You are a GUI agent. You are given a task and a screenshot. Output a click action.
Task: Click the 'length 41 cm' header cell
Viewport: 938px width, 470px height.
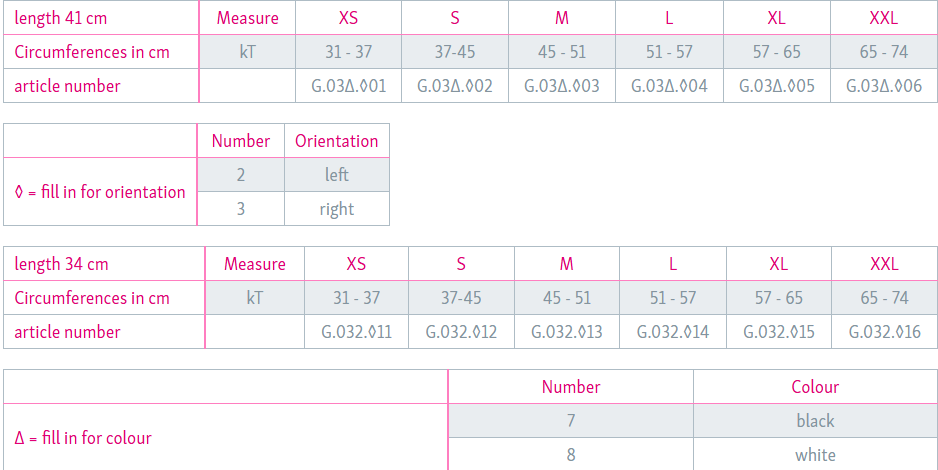coord(61,18)
